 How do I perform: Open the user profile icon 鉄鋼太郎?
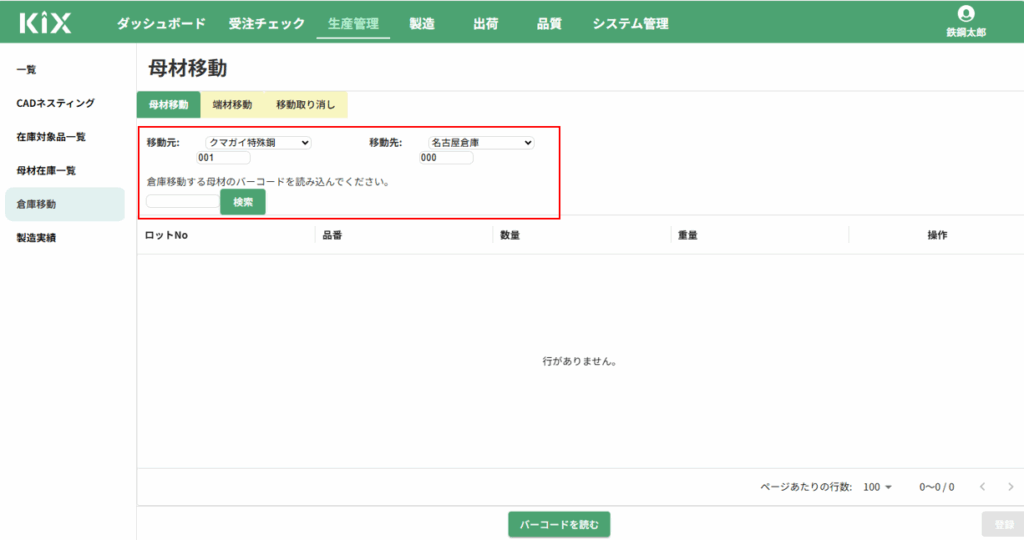[965, 14]
